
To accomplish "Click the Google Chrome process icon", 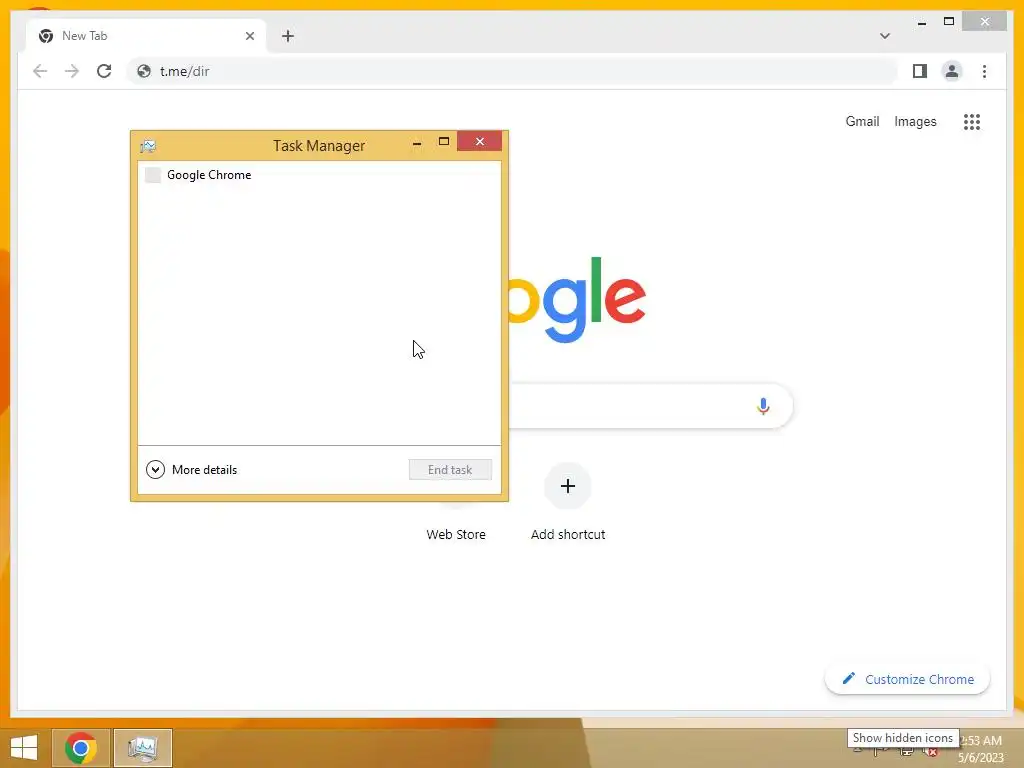I will click(x=153, y=175).
